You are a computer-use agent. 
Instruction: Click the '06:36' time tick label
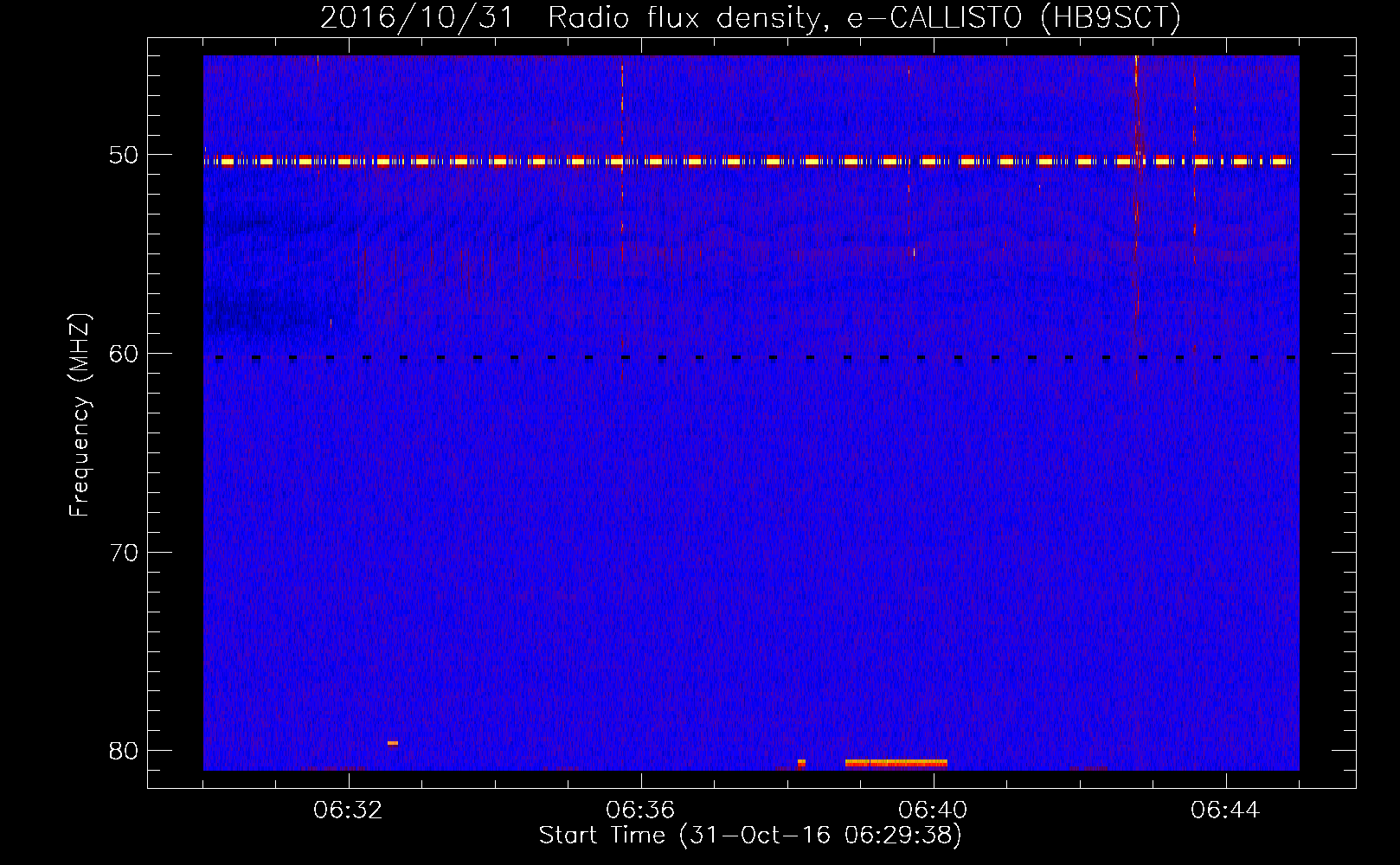pyautogui.click(x=640, y=811)
